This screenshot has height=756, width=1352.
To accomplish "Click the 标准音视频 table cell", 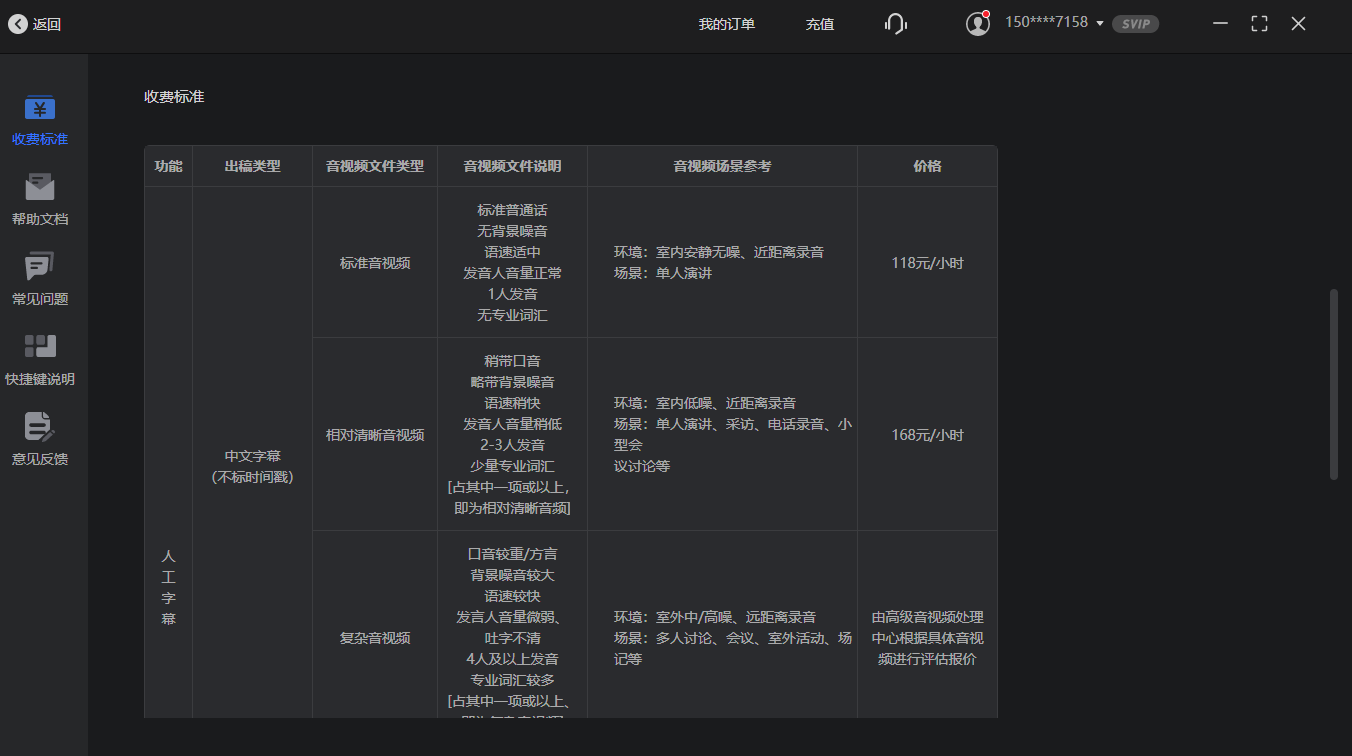I will click(375, 261).
